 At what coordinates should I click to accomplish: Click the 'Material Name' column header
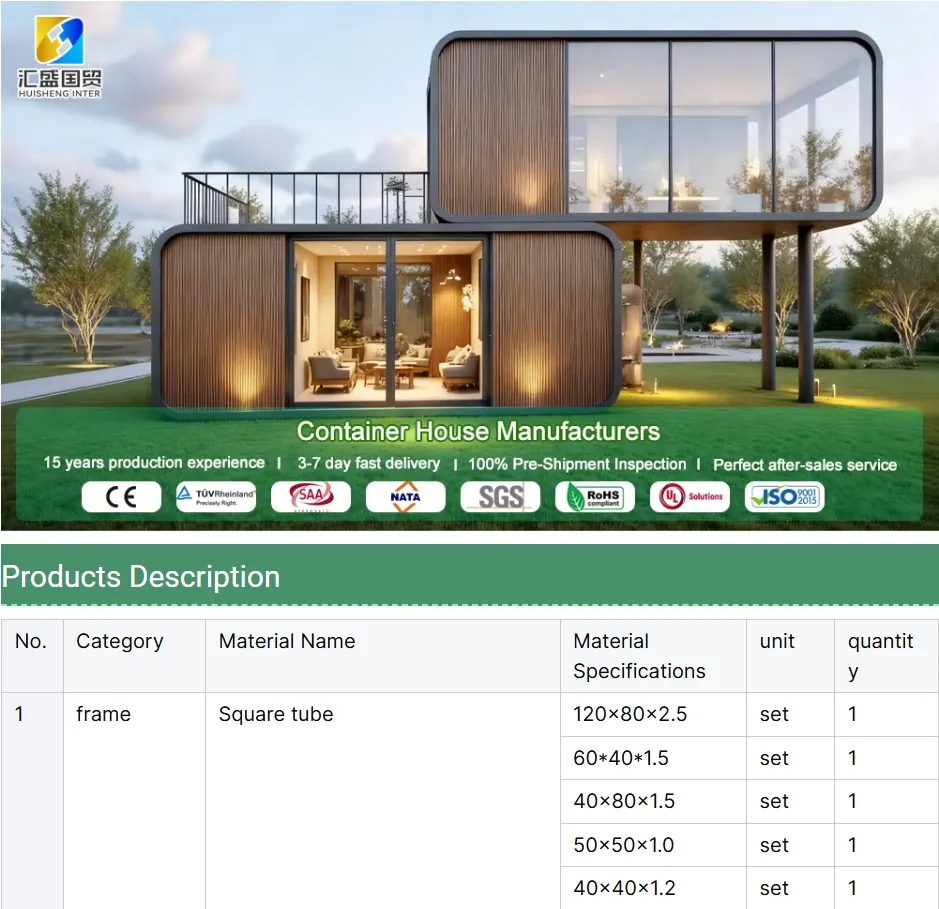tap(286, 641)
